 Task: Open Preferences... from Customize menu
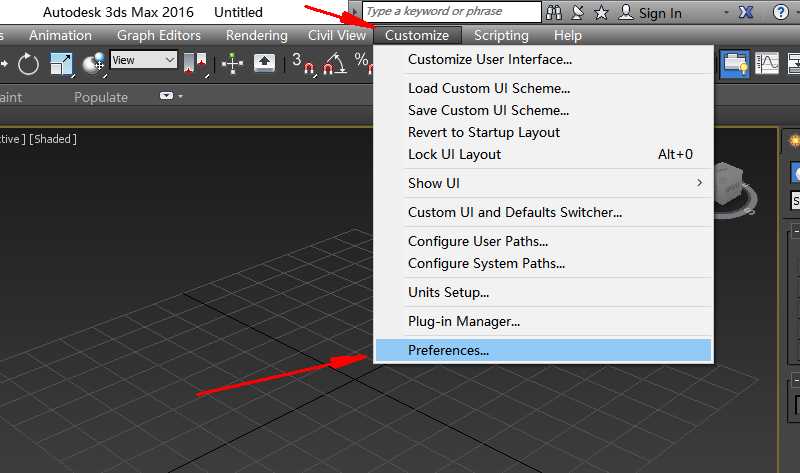[544, 351]
